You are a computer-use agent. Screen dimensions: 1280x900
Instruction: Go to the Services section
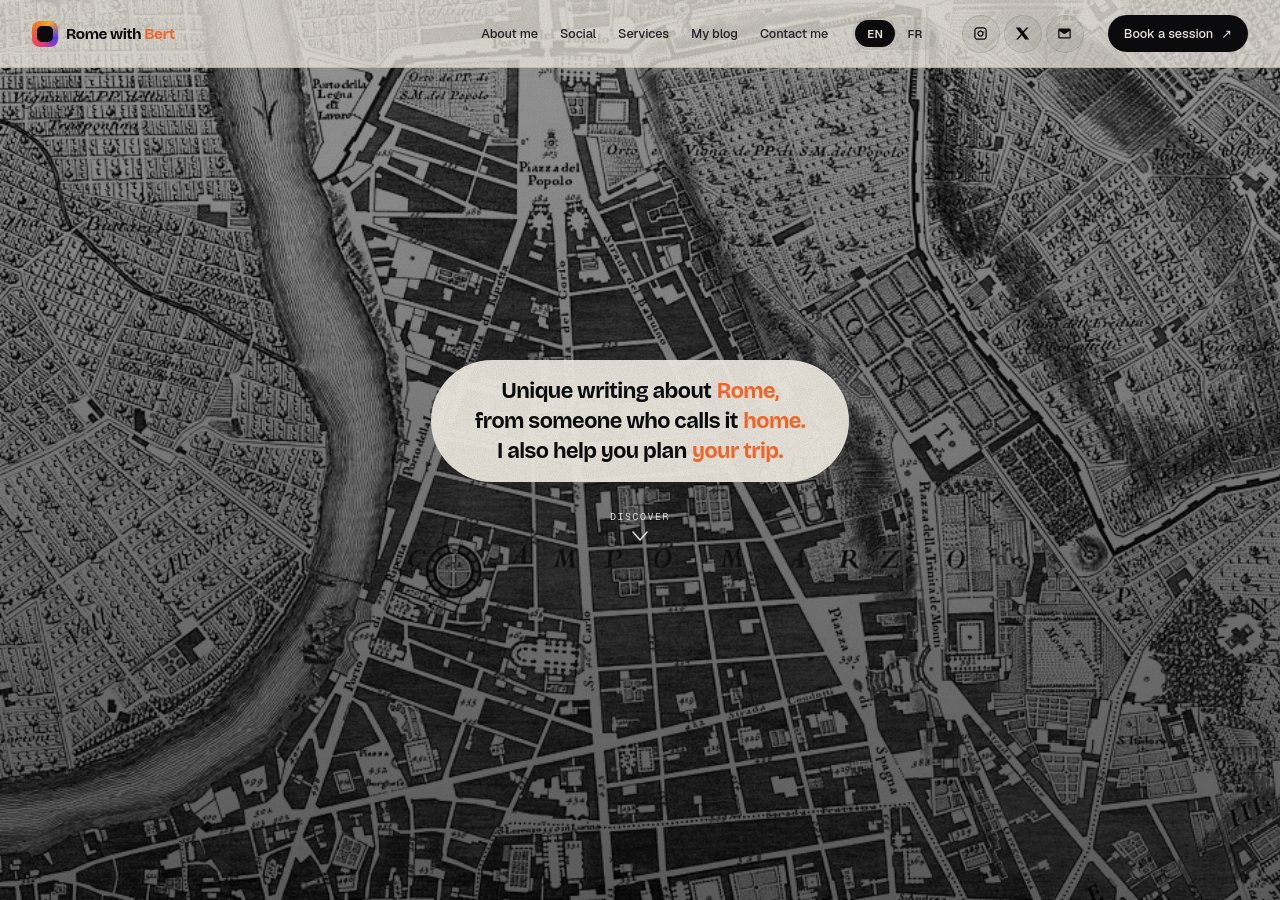(643, 34)
